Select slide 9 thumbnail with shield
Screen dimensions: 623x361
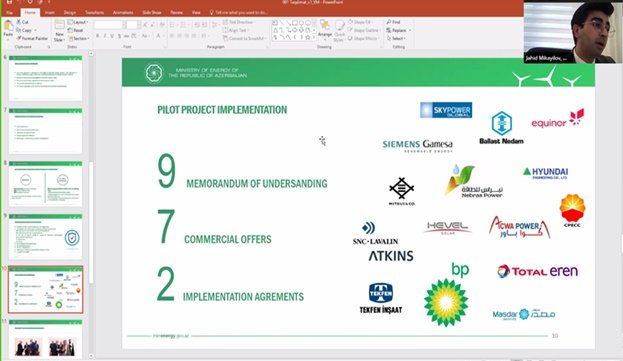pyautogui.click(x=46, y=237)
